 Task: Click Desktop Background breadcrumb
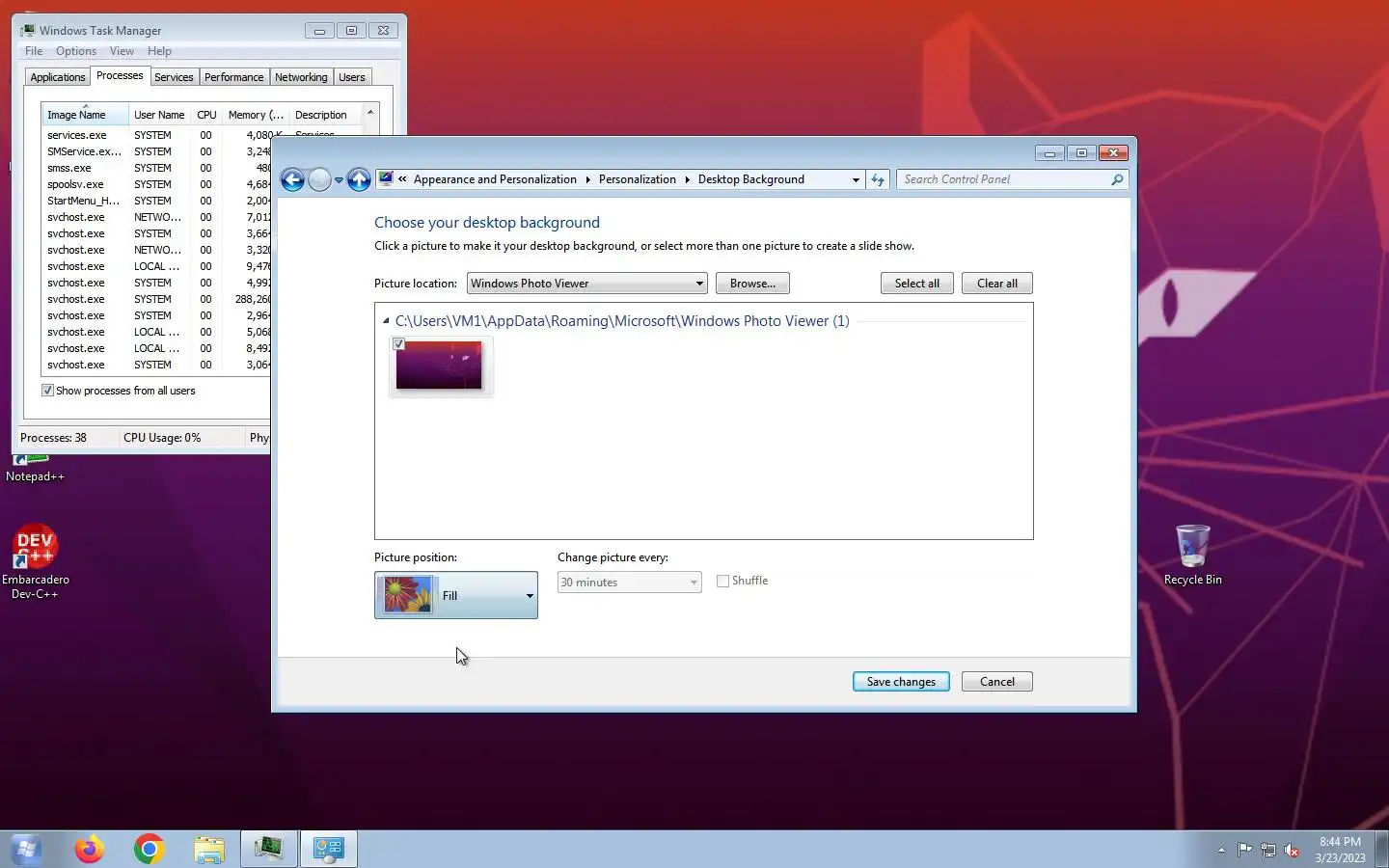click(x=751, y=179)
